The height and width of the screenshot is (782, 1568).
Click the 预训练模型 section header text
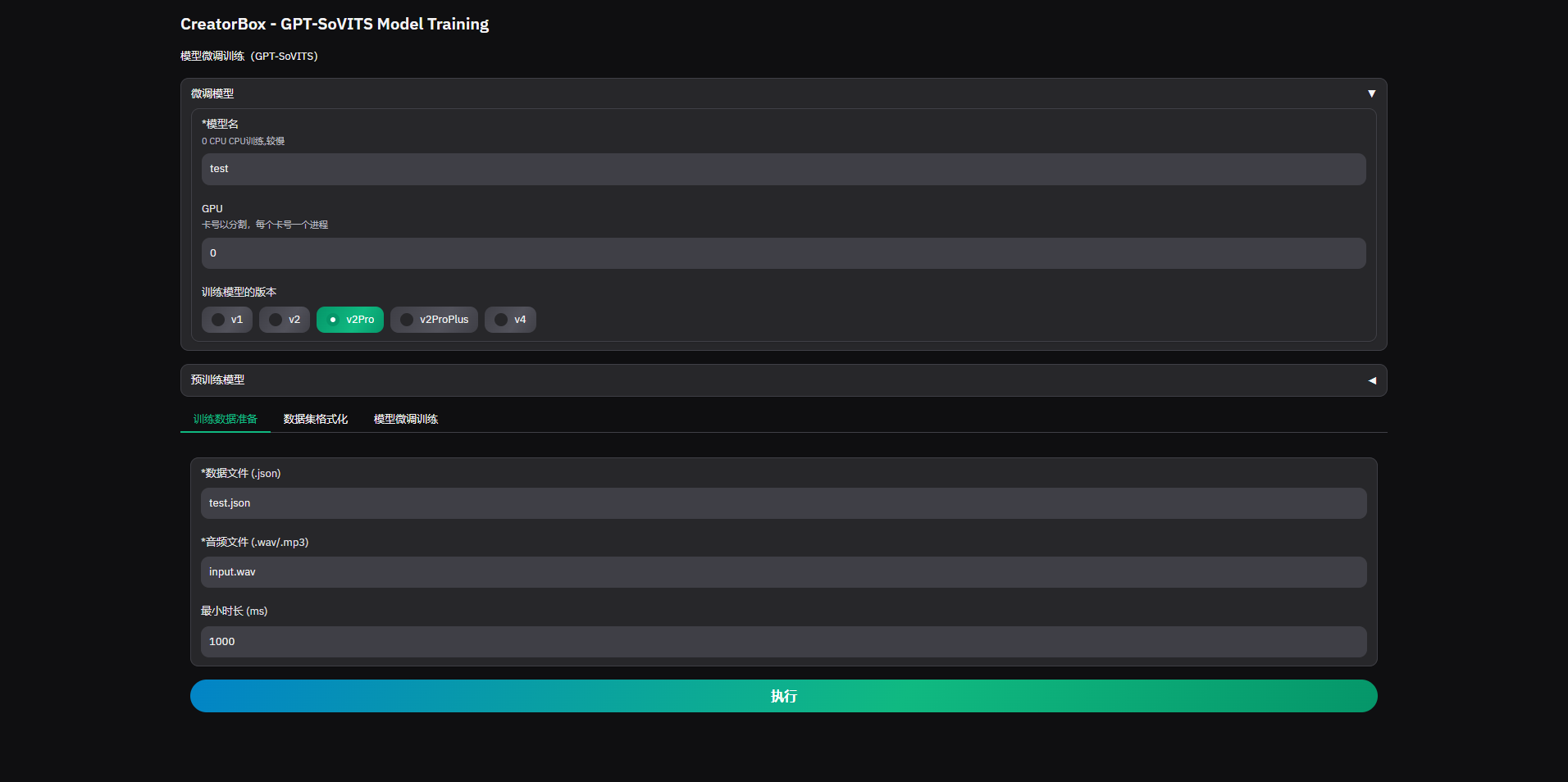click(x=217, y=380)
